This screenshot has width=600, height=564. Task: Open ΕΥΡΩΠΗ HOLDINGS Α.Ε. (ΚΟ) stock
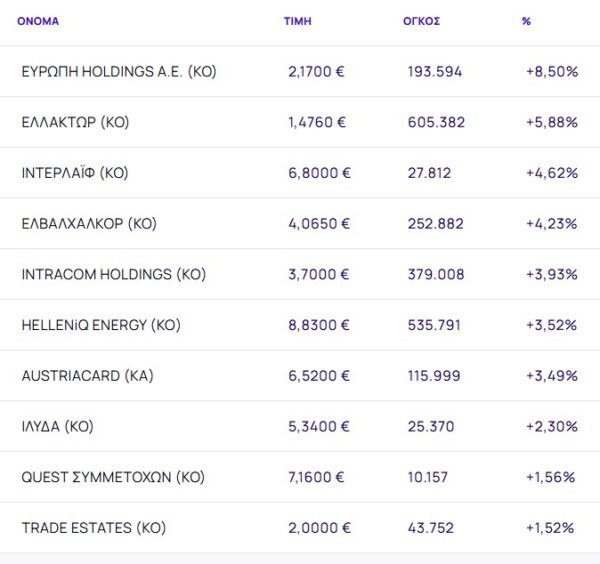coord(119,72)
